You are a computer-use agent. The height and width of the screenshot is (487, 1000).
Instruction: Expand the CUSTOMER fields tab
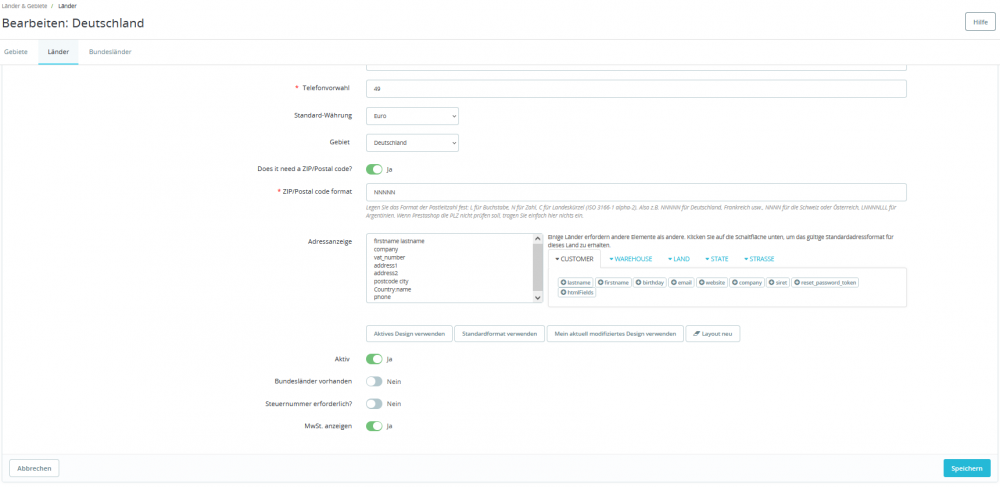point(574,259)
